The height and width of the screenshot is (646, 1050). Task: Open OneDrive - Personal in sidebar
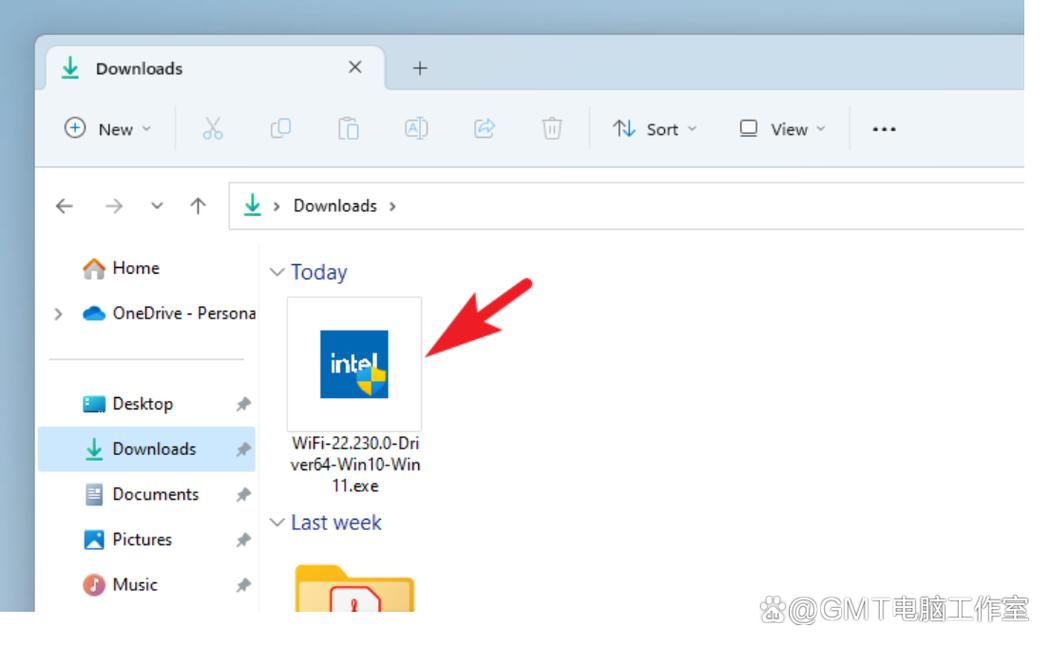pyautogui.click(x=169, y=313)
